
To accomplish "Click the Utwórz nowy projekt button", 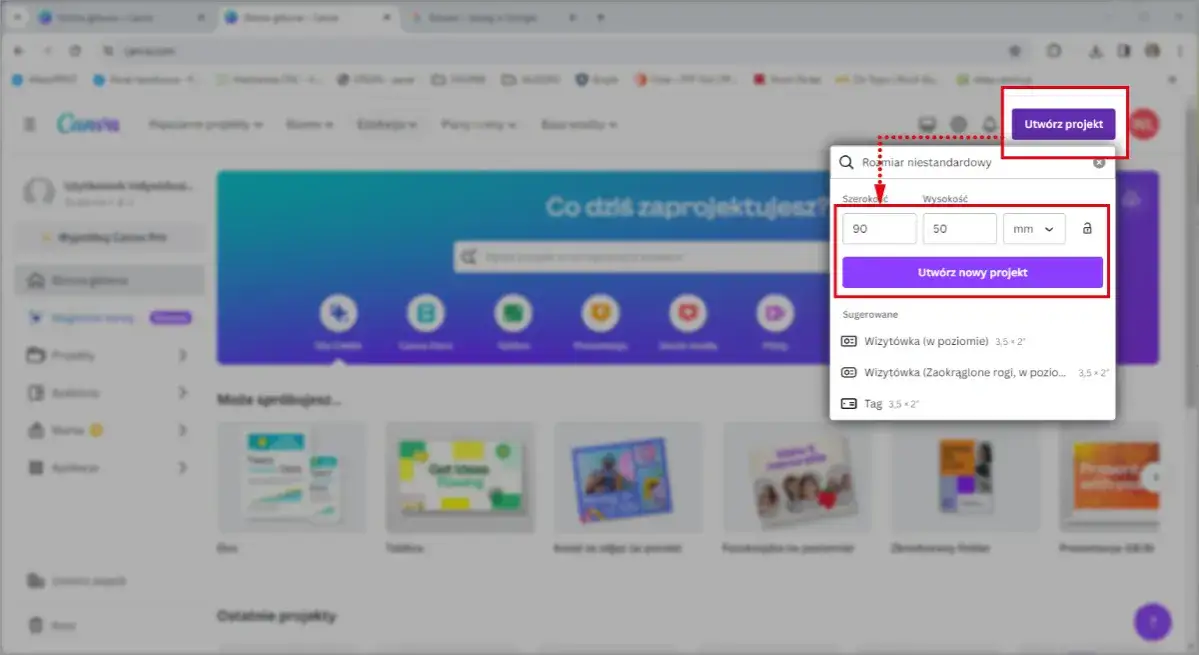I will (x=971, y=271).
